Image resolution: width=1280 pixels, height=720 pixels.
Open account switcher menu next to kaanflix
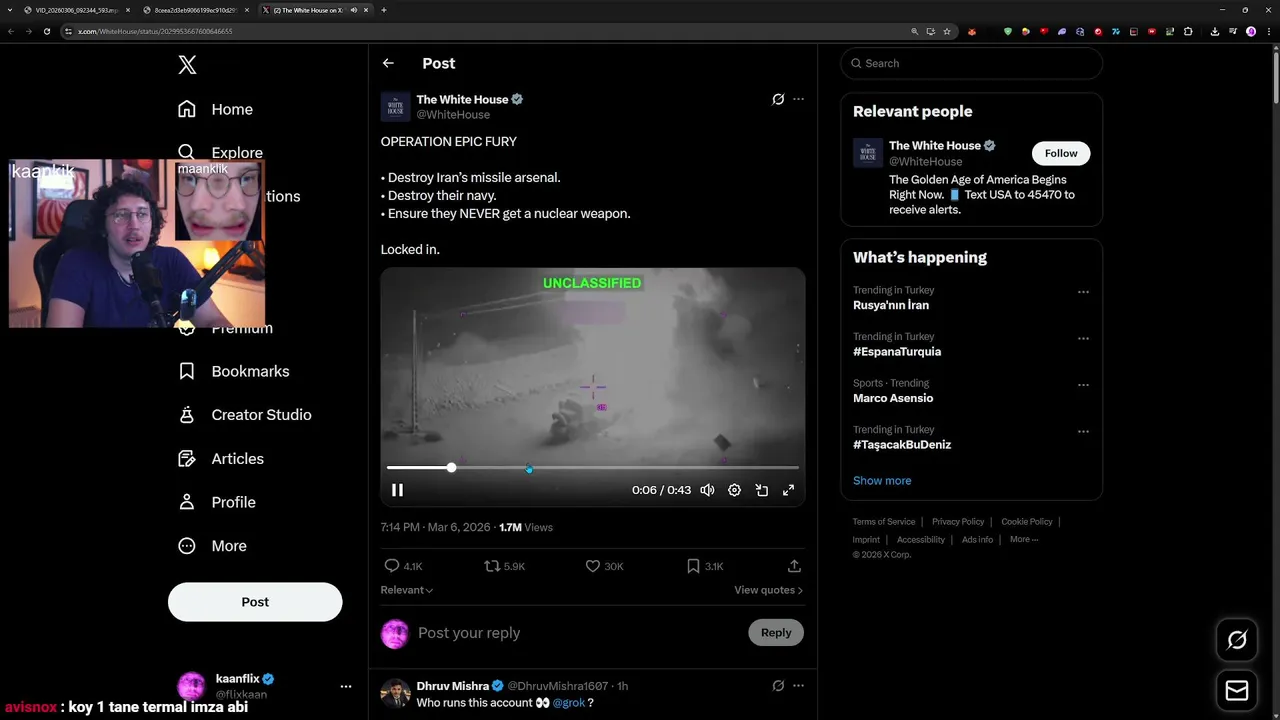click(x=346, y=687)
